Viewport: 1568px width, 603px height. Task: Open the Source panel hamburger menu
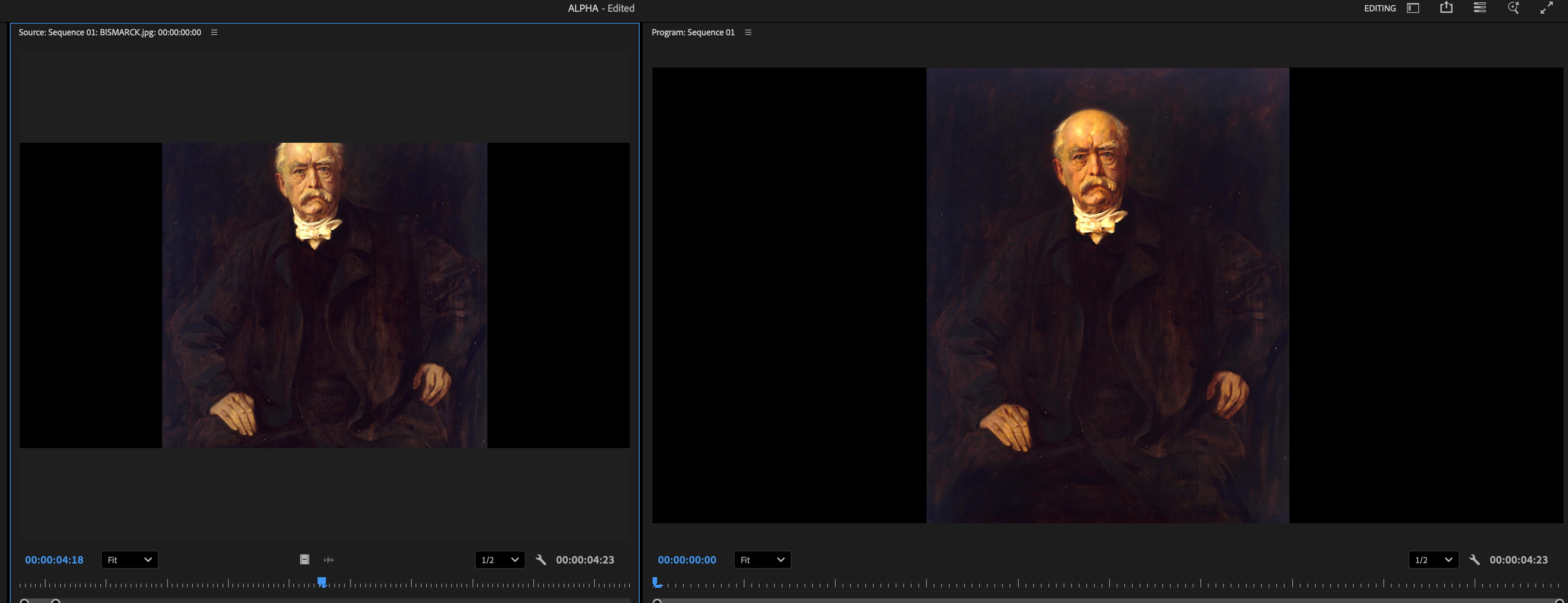pyautogui.click(x=214, y=32)
